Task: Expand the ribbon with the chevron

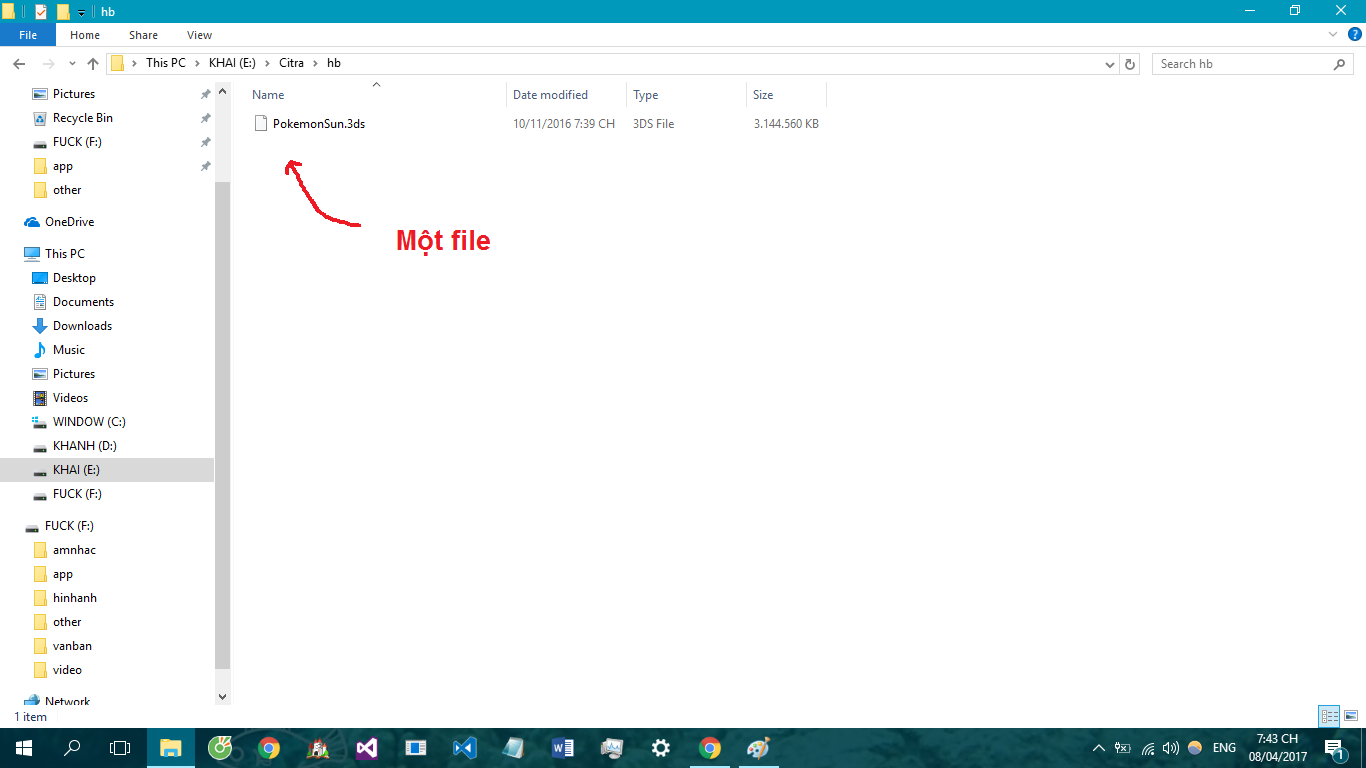Action: pos(1333,34)
